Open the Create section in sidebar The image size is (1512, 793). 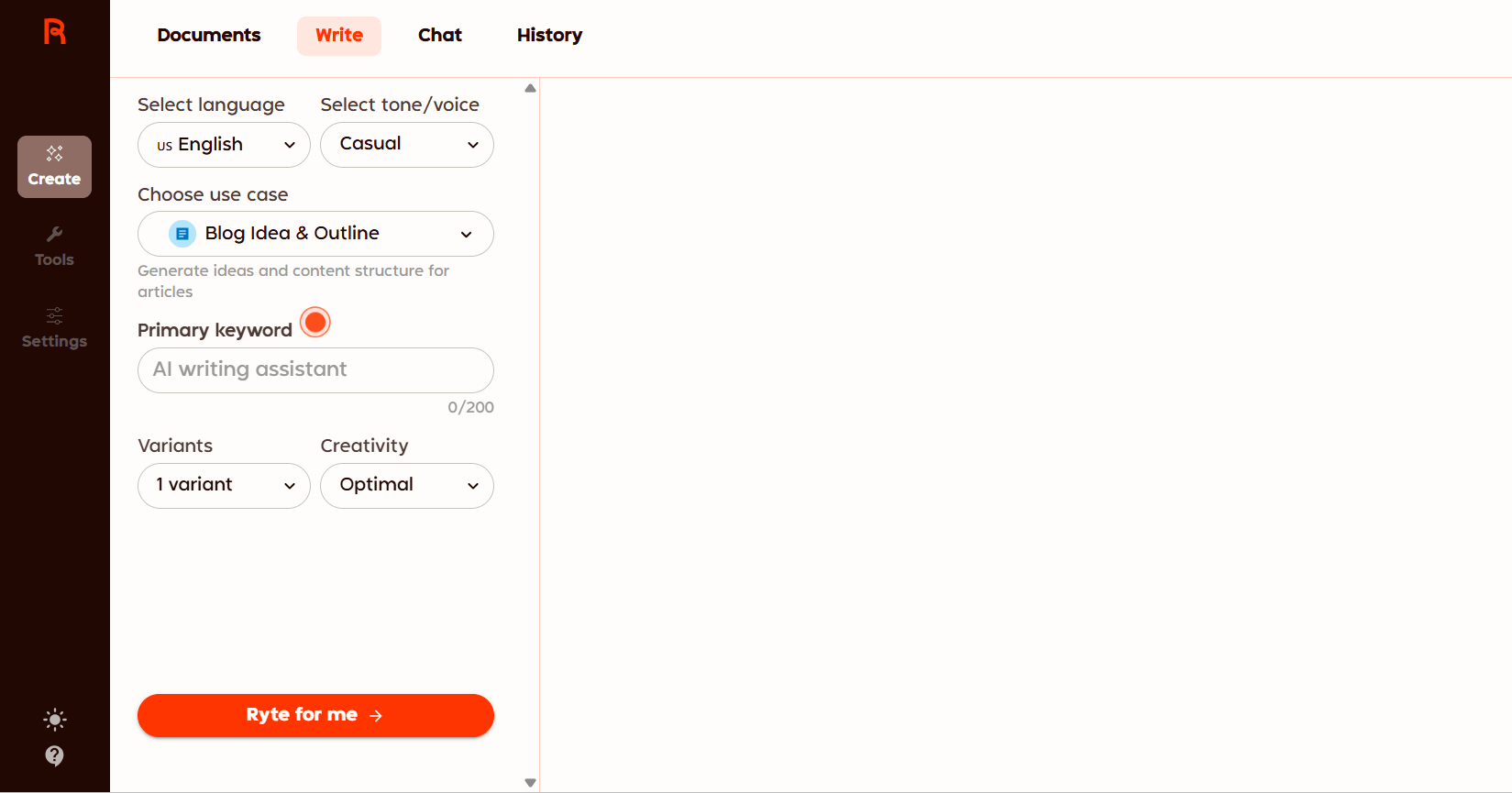[x=54, y=167]
